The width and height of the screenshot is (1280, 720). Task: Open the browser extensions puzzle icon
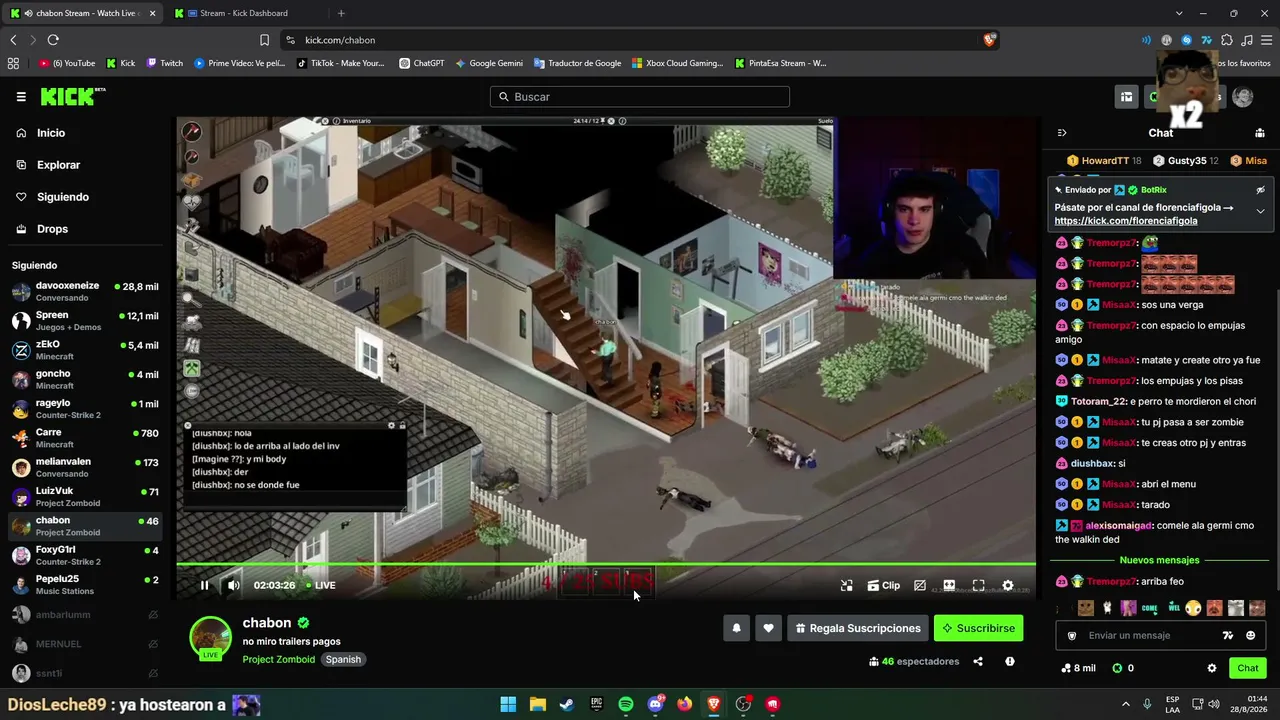(1227, 40)
